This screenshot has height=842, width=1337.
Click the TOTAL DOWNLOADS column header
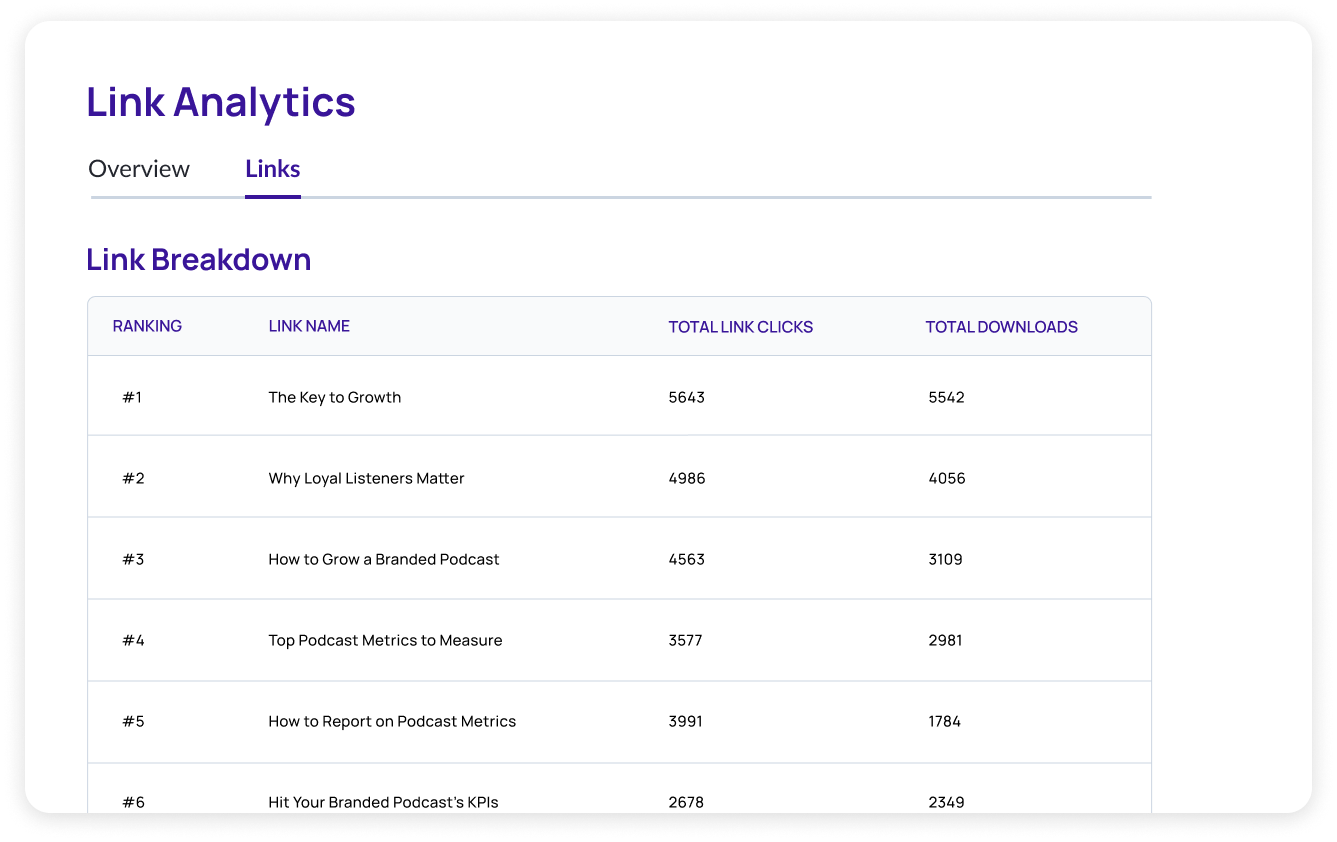coord(1001,327)
